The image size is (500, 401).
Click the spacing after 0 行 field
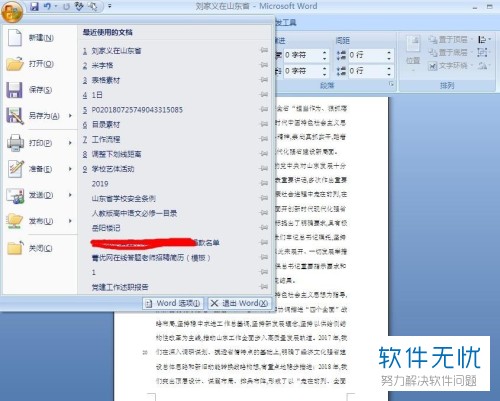[x=367, y=71]
